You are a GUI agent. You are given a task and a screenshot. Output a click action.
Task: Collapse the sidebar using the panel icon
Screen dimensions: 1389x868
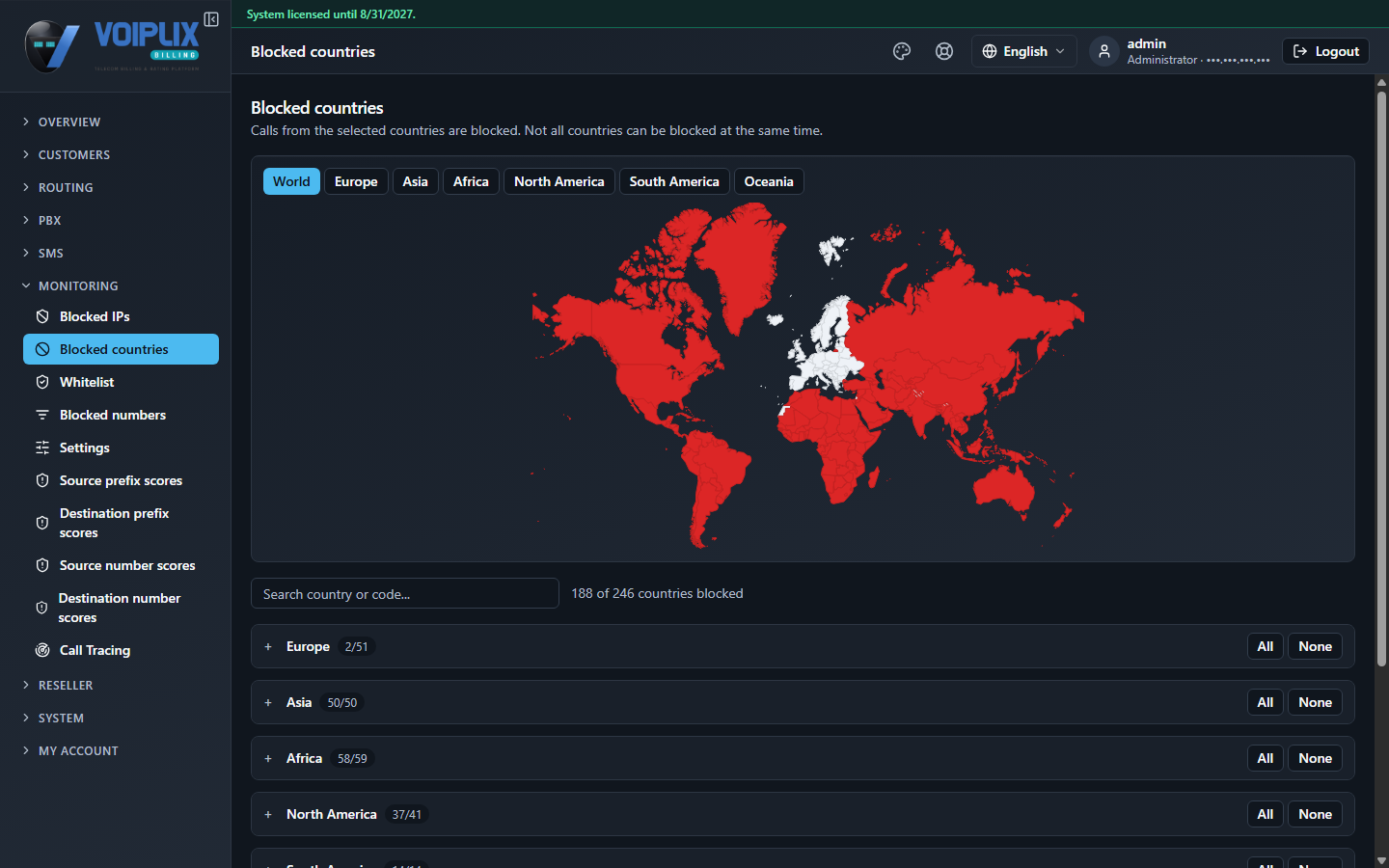(x=211, y=19)
